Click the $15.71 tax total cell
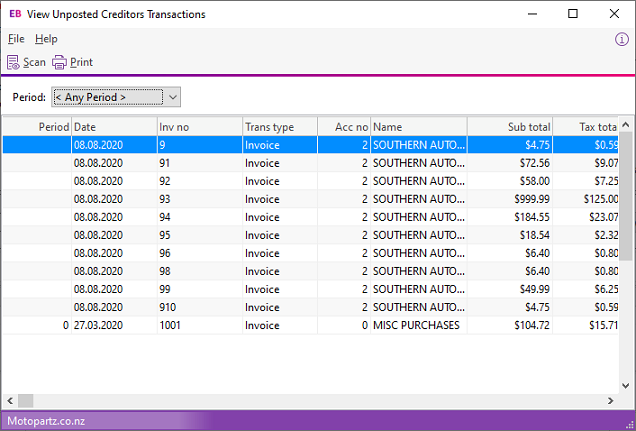 click(586, 325)
